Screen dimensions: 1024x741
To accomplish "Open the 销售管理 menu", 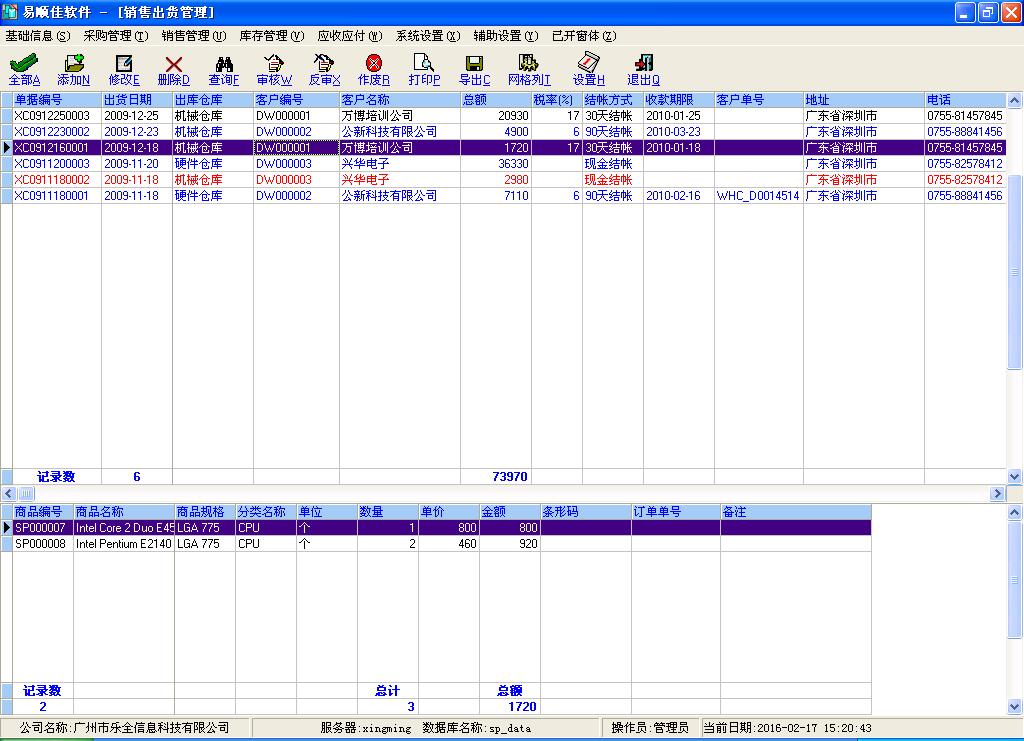I will (x=193, y=35).
